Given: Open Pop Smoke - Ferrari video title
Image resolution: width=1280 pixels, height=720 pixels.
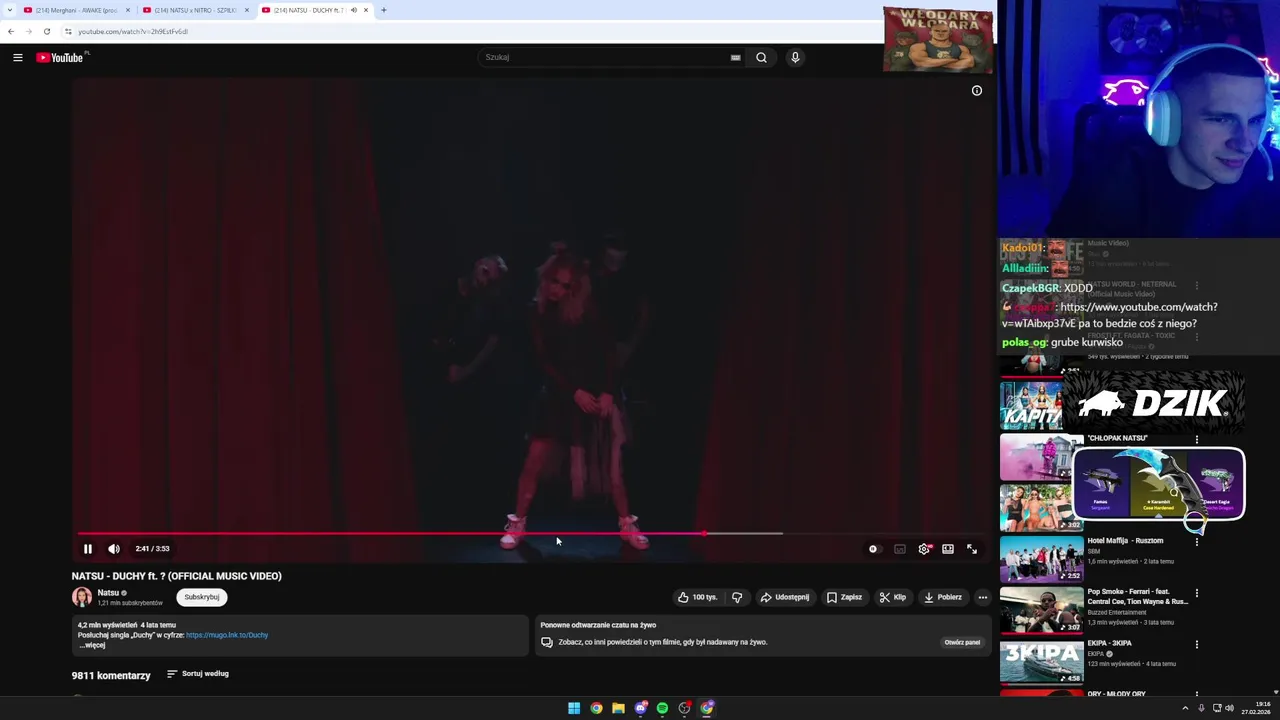Looking at the screenshot, I should click(1138, 597).
